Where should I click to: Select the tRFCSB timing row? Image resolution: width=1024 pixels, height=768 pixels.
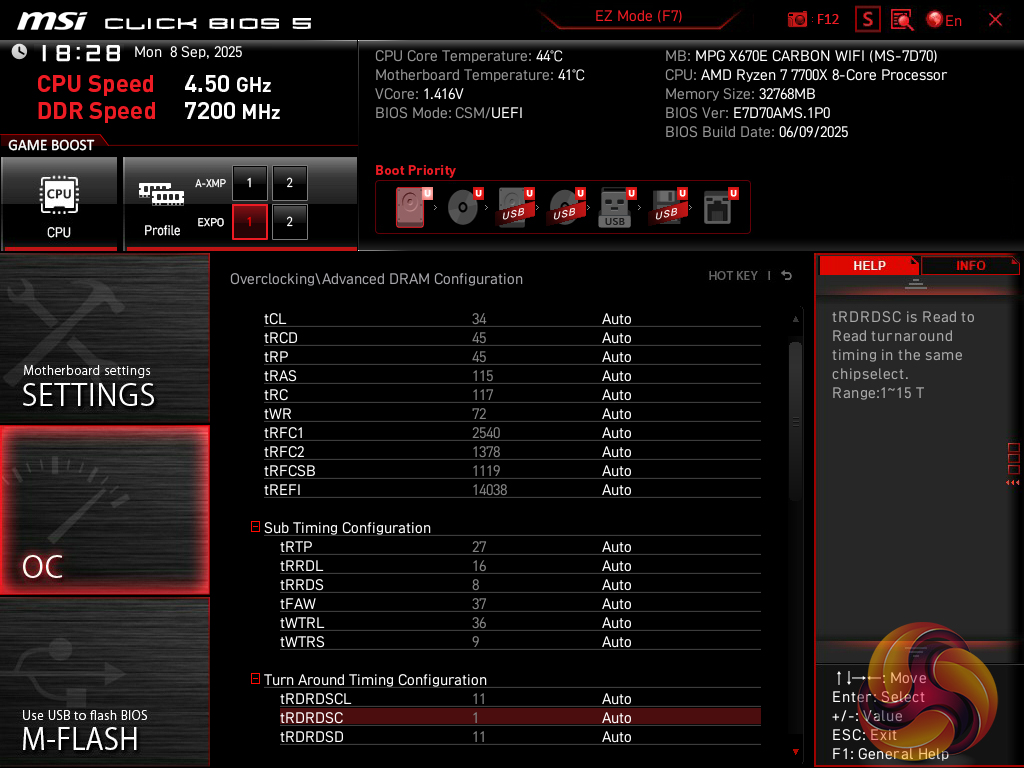tap(512, 470)
